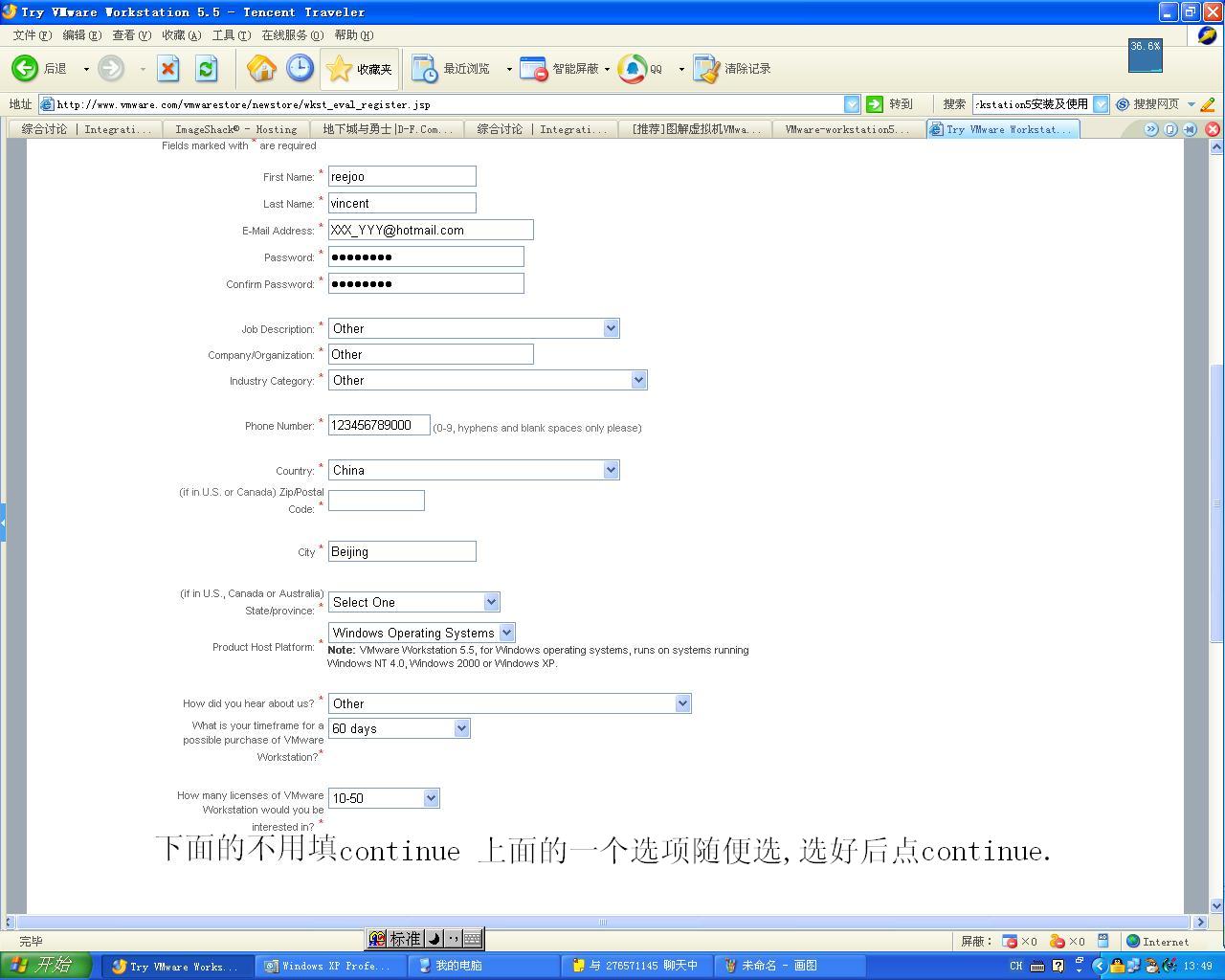Click the E-Mail Address input field
1225x980 pixels.
(x=431, y=230)
